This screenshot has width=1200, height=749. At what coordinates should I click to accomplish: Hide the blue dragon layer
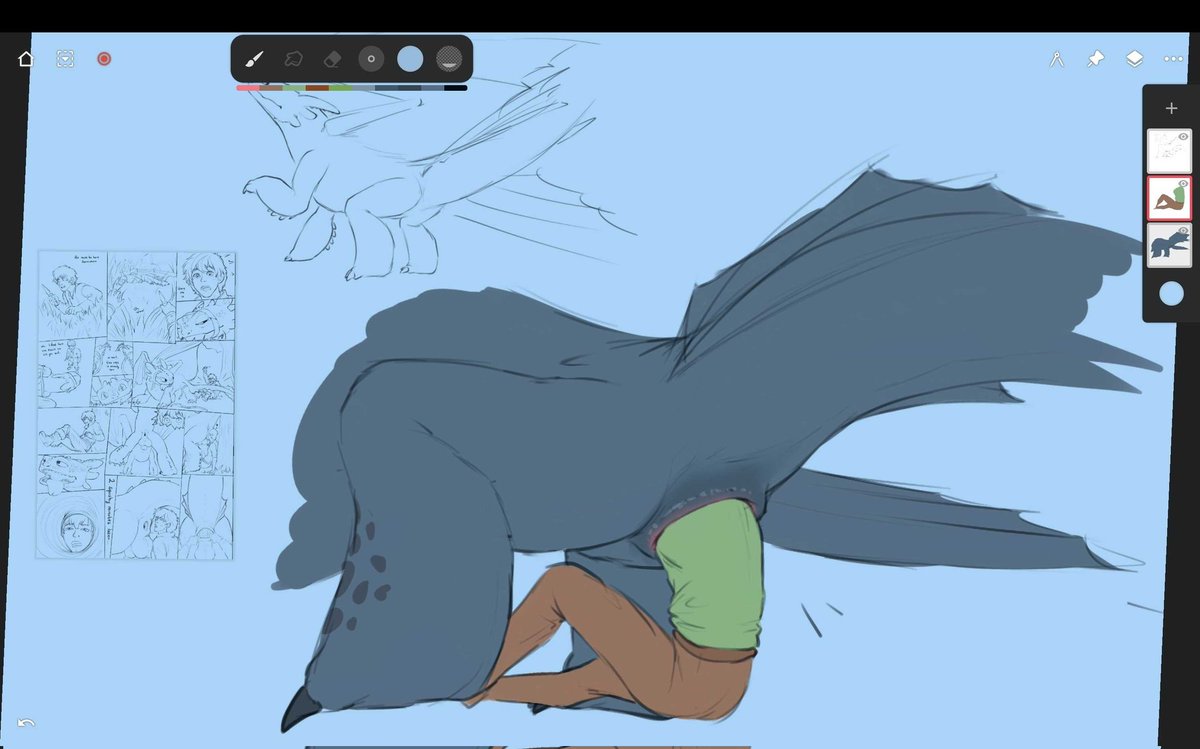pyautogui.click(x=1183, y=231)
